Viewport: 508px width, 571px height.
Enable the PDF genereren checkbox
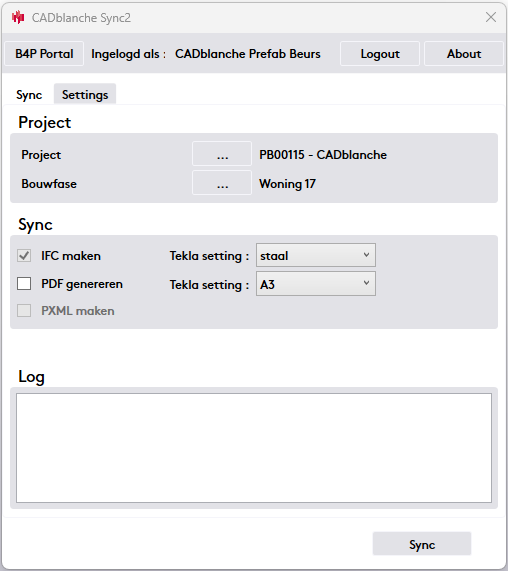(x=24, y=283)
